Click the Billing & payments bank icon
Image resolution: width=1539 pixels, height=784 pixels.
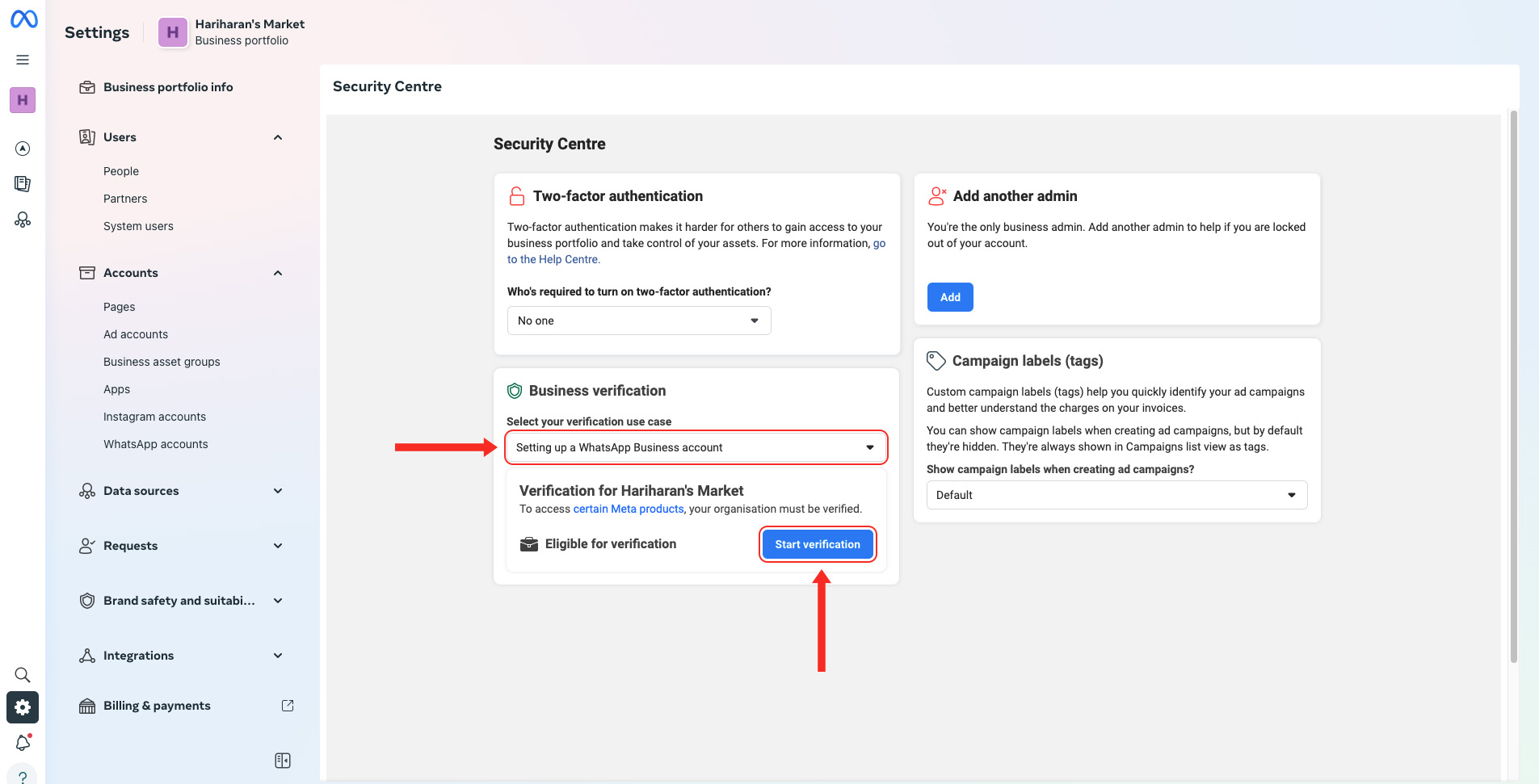coord(87,706)
